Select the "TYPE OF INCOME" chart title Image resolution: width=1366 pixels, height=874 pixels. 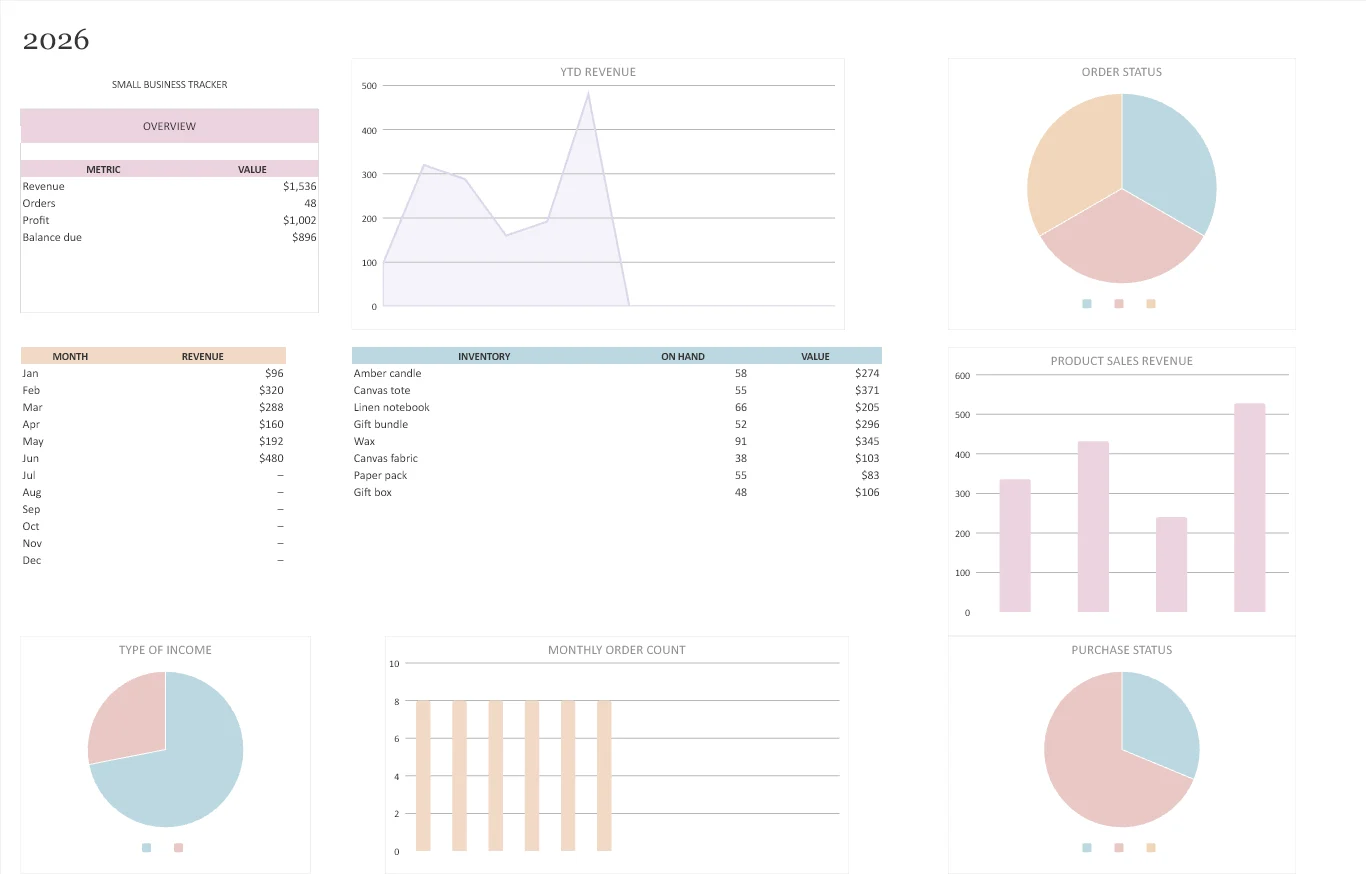point(165,650)
